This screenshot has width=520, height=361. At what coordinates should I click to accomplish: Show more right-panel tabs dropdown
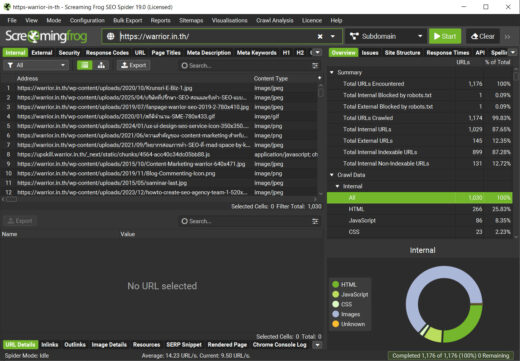513,52
